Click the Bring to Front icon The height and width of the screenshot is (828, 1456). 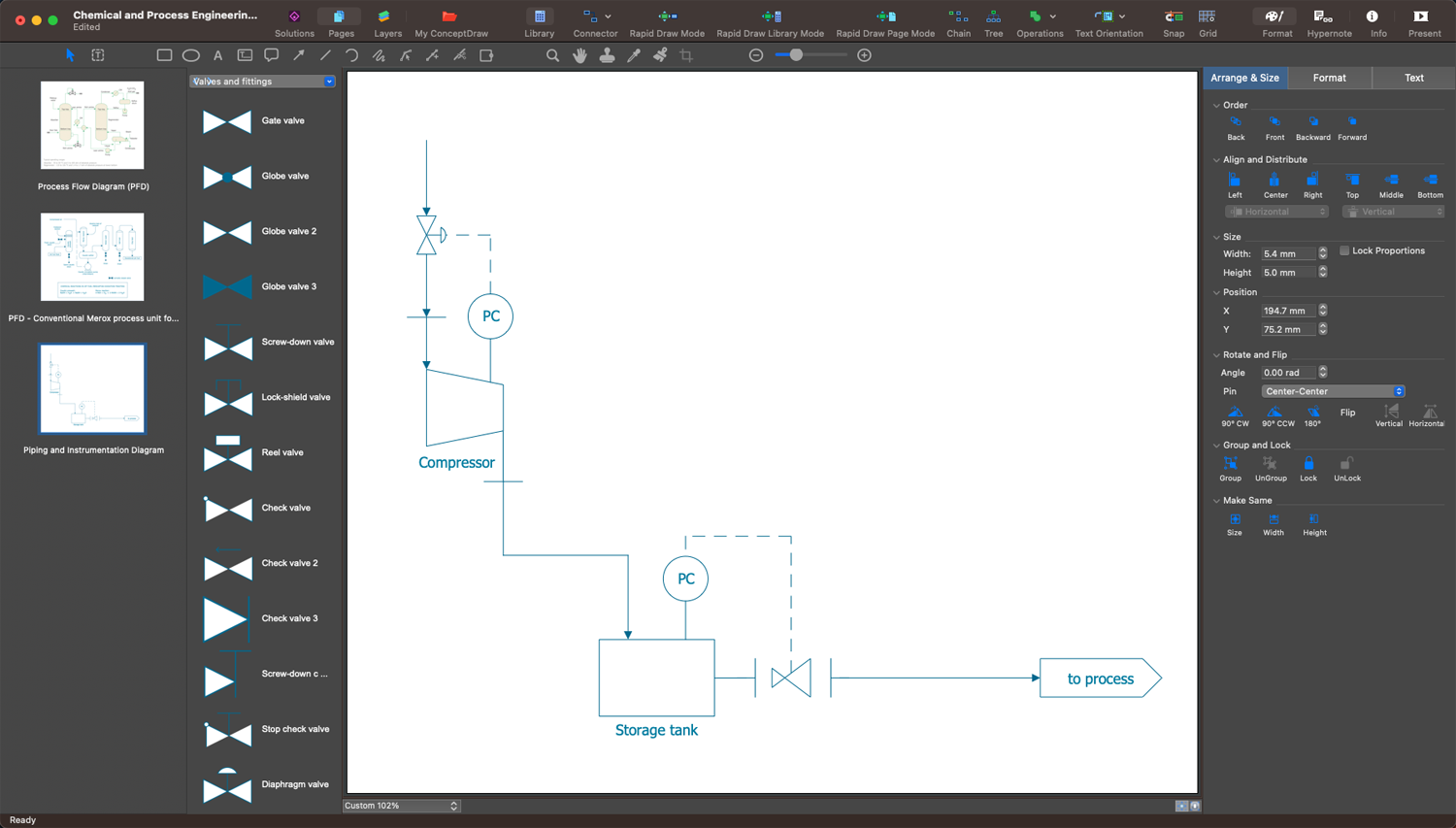pyautogui.click(x=1274, y=122)
